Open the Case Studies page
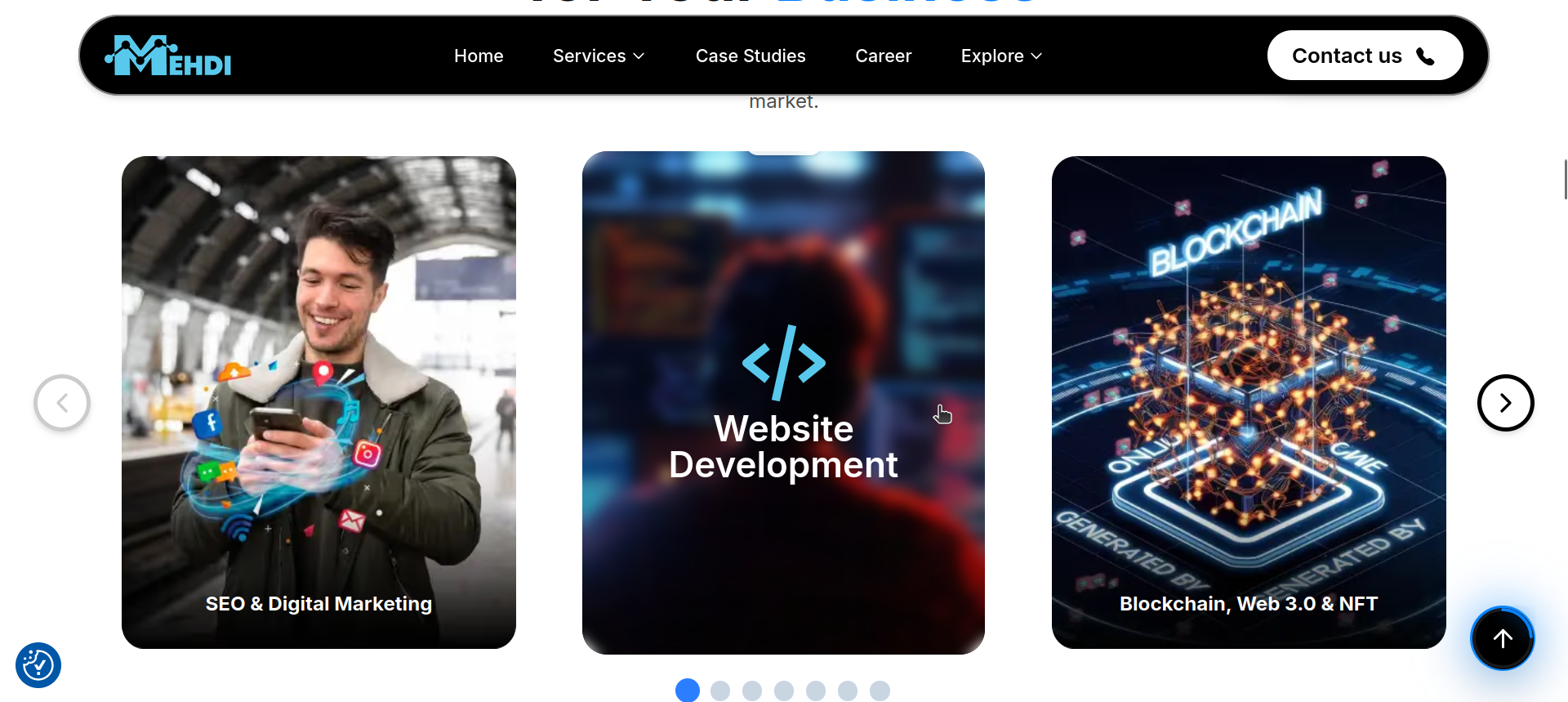This screenshot has width=1568, height=702. [751, 56]
